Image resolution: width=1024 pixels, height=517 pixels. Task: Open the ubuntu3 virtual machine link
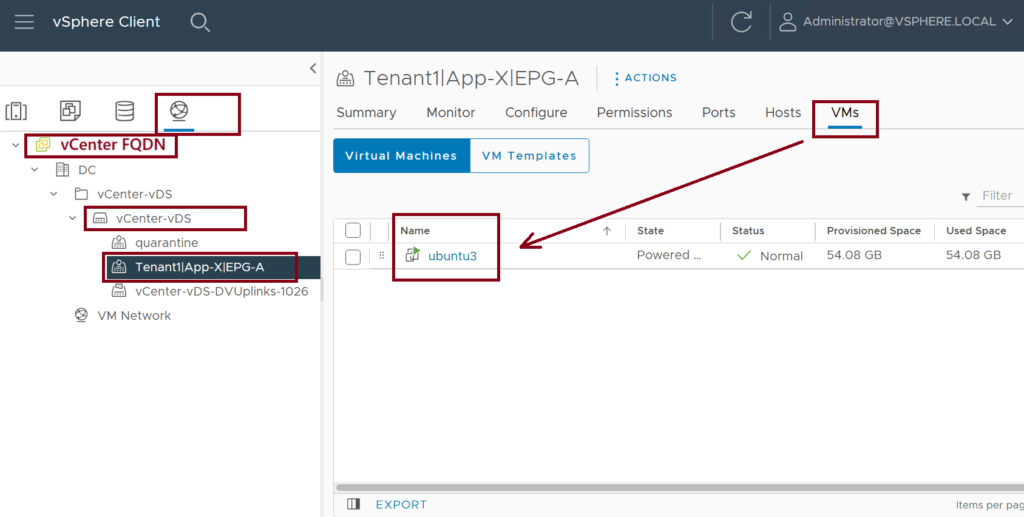(x=453, y=256)
